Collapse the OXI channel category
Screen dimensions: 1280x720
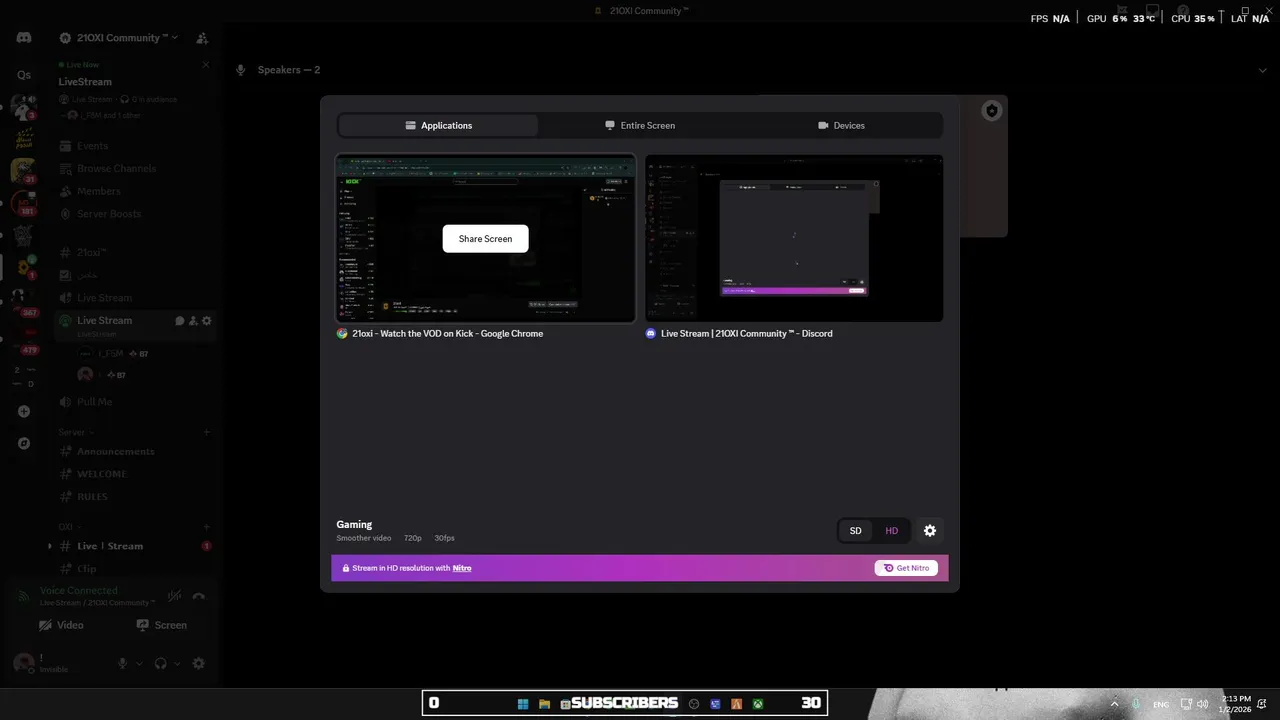click(x=69, y=526)
